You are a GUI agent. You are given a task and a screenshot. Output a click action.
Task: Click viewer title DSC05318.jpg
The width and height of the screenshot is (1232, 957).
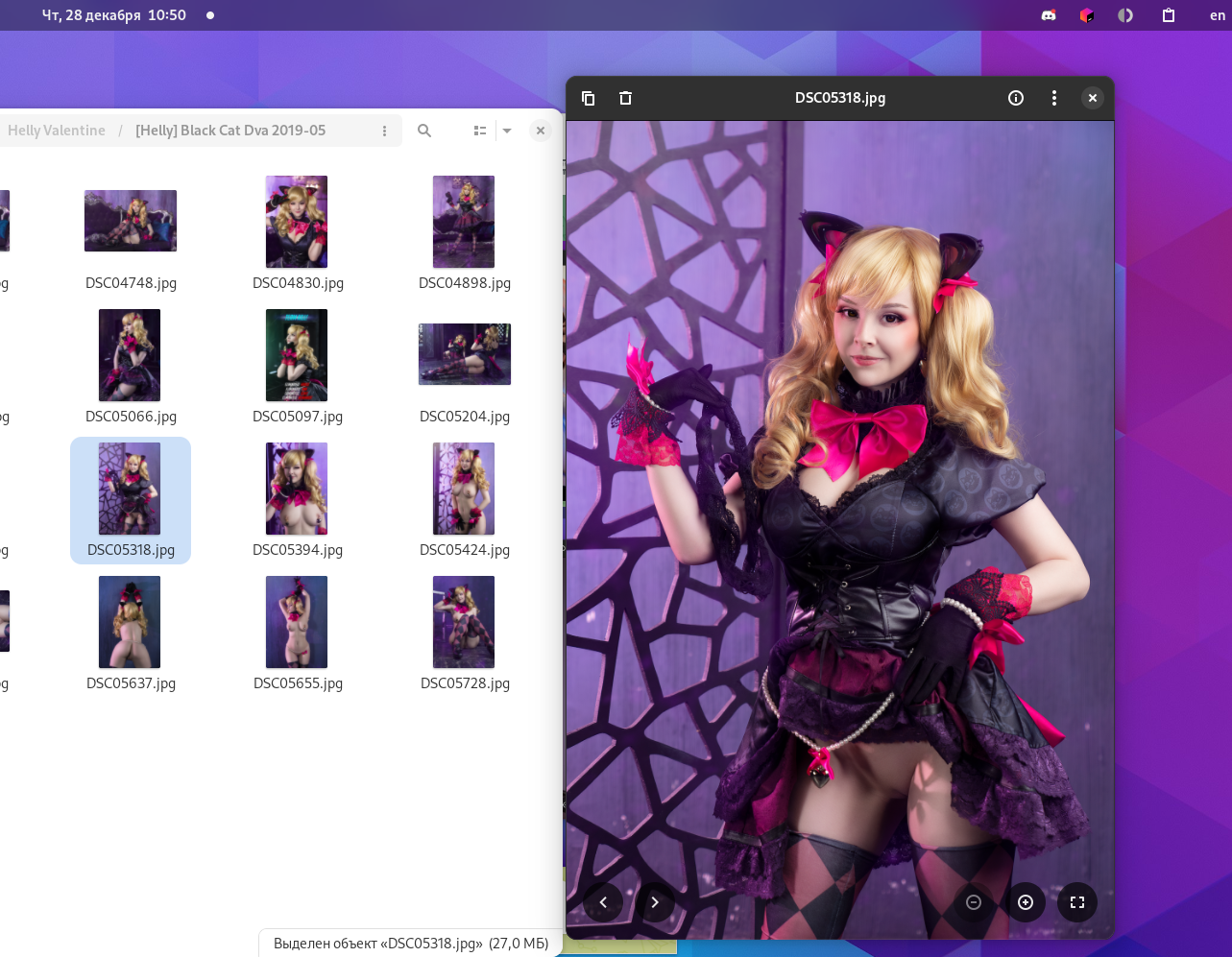pyautogui.click(x=840, y=98)
